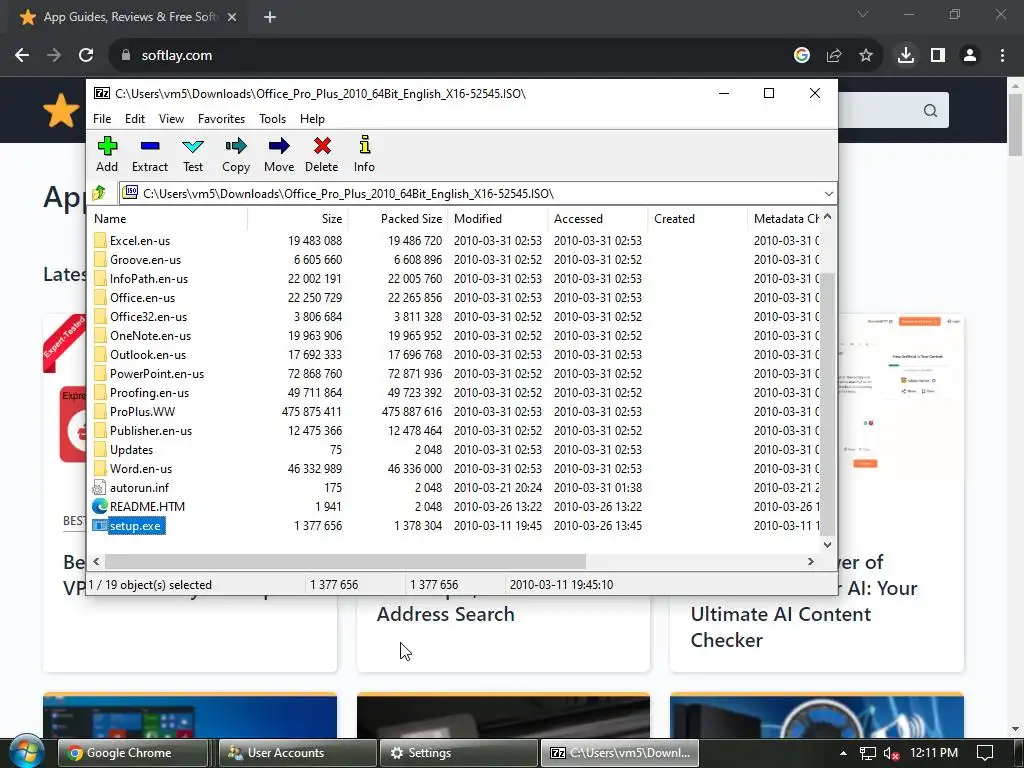
Task: Select the OneNote.en-us folder row
Action: [x=455, y=336]
